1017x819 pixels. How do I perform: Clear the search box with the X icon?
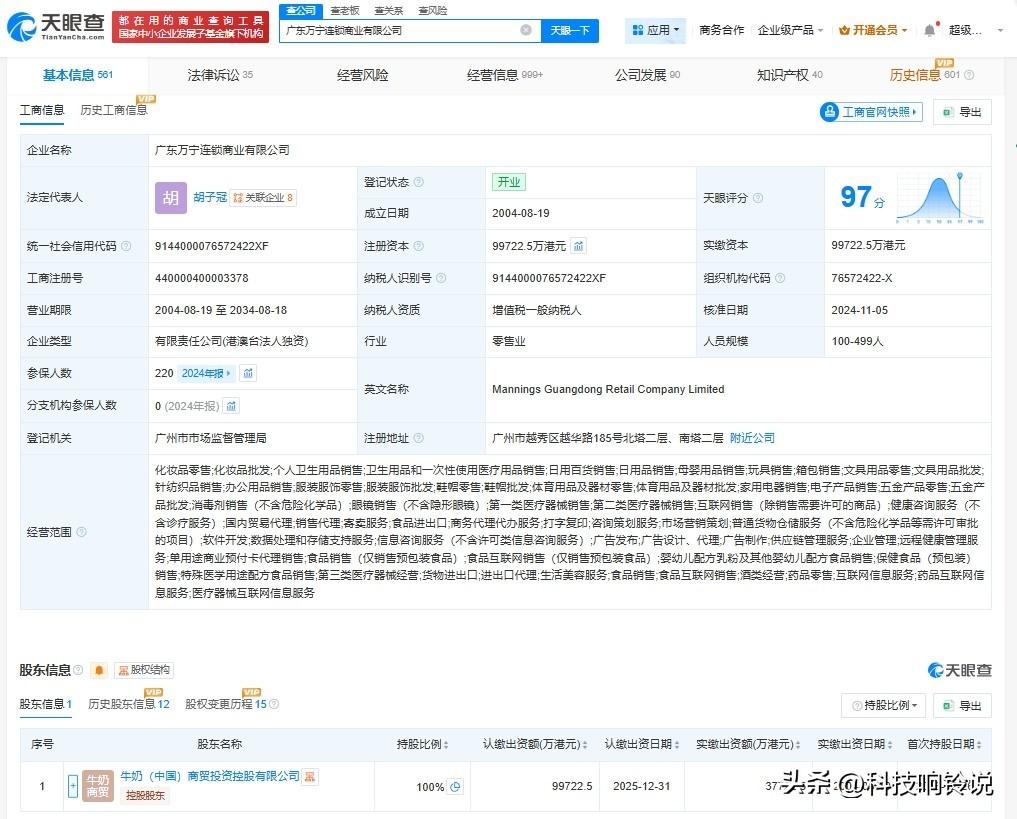[526, 30]
